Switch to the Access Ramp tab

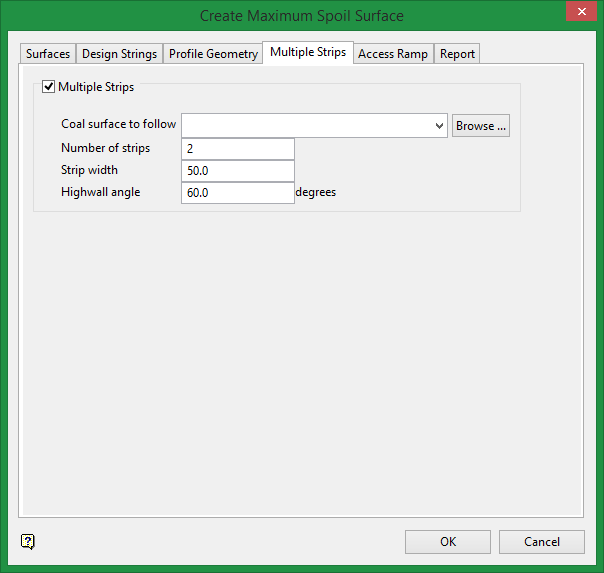(x=393, y=54)
